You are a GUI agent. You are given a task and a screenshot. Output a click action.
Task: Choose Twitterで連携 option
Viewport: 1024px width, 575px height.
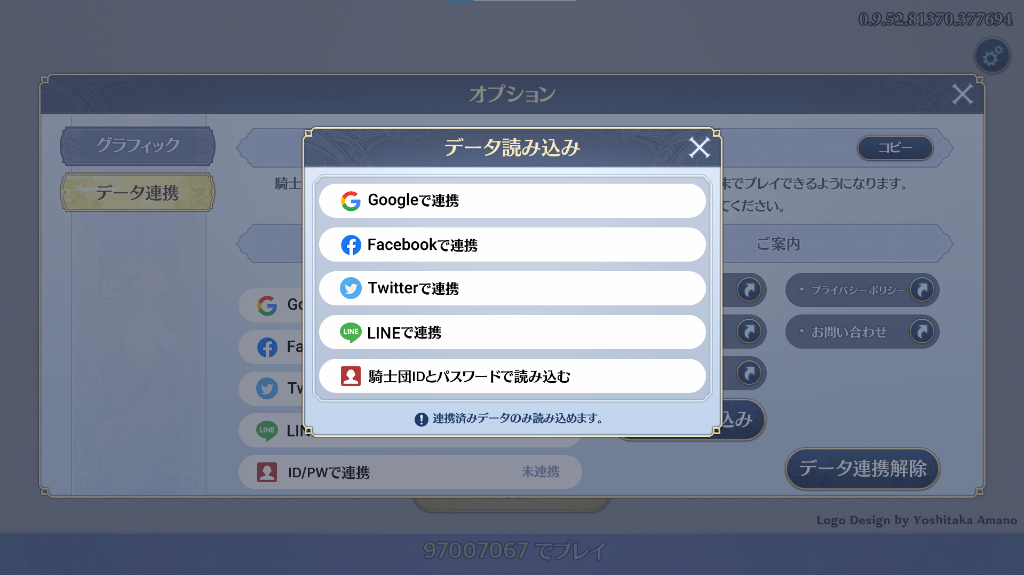coord(512,288)
